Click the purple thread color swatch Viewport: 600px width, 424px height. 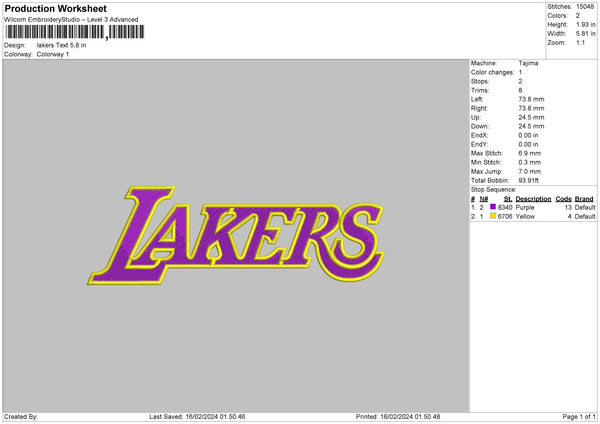click(x=493, y=207)
